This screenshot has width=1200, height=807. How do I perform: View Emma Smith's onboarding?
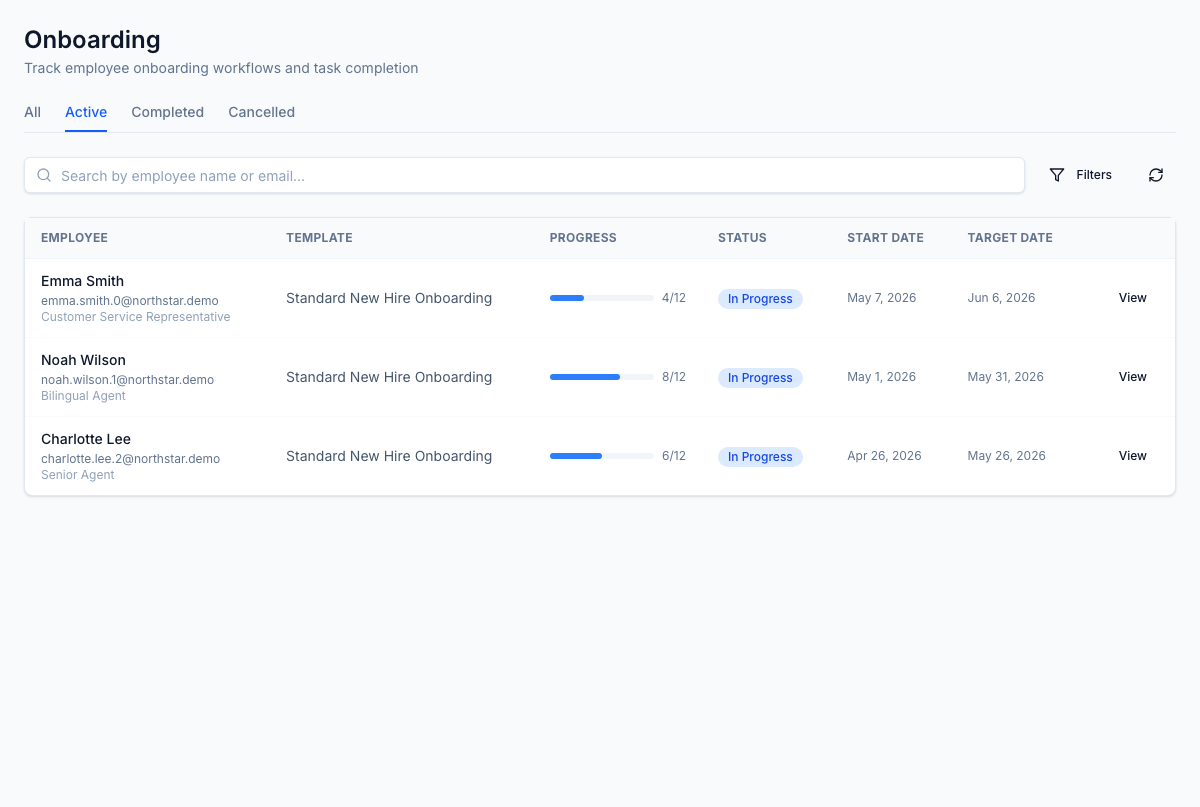tap(1132, 298)
